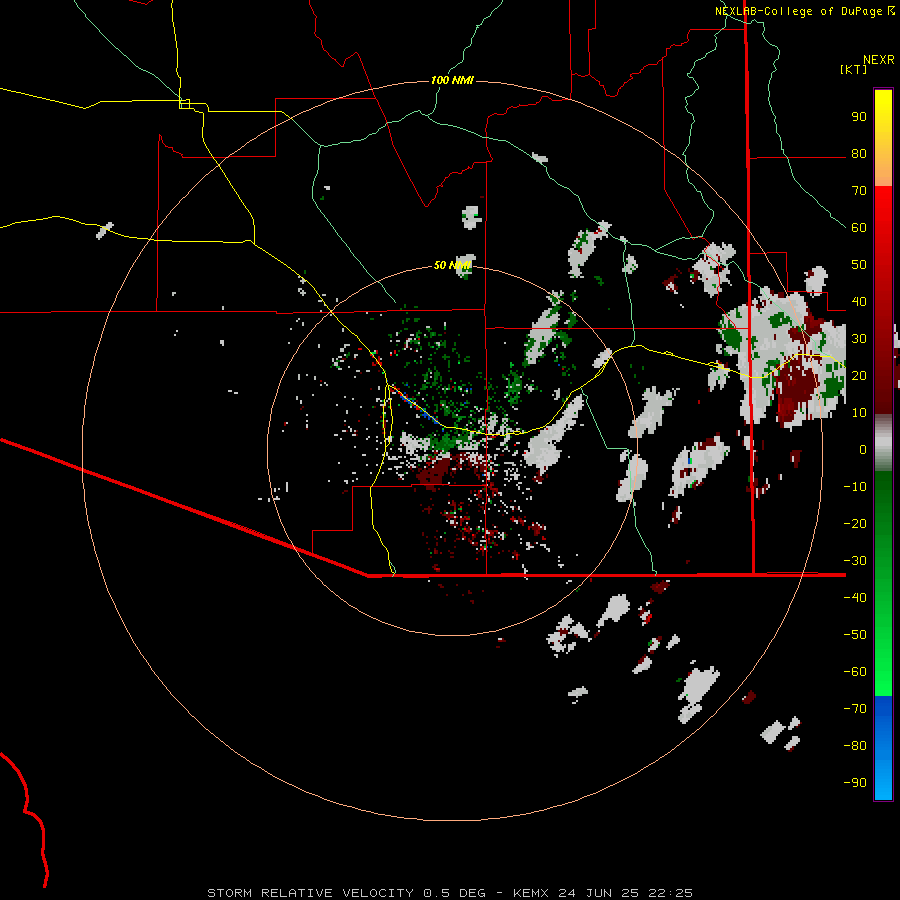Viewport: 900px width, 900px height.
Task: Click the STORM RELATIVE VELOCITY caption at the bottom
Action: (449, 893)
